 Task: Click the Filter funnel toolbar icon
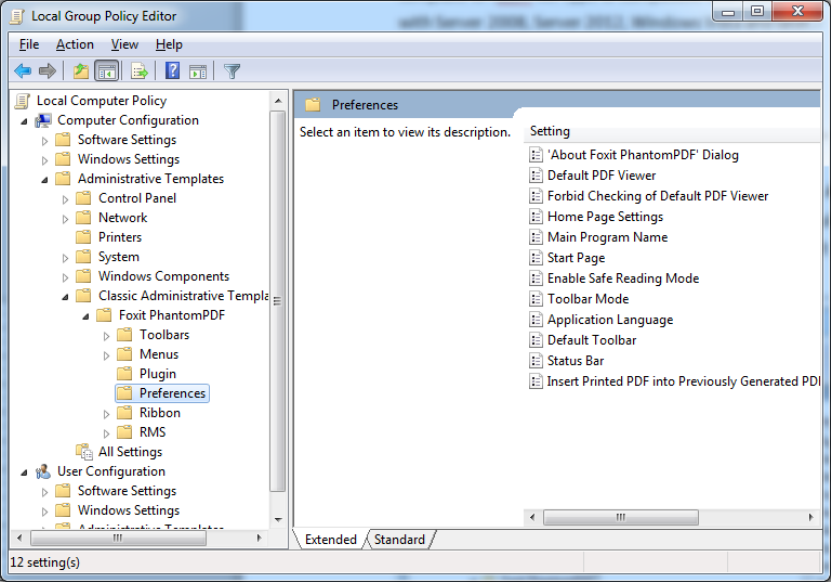coord(232,71)
